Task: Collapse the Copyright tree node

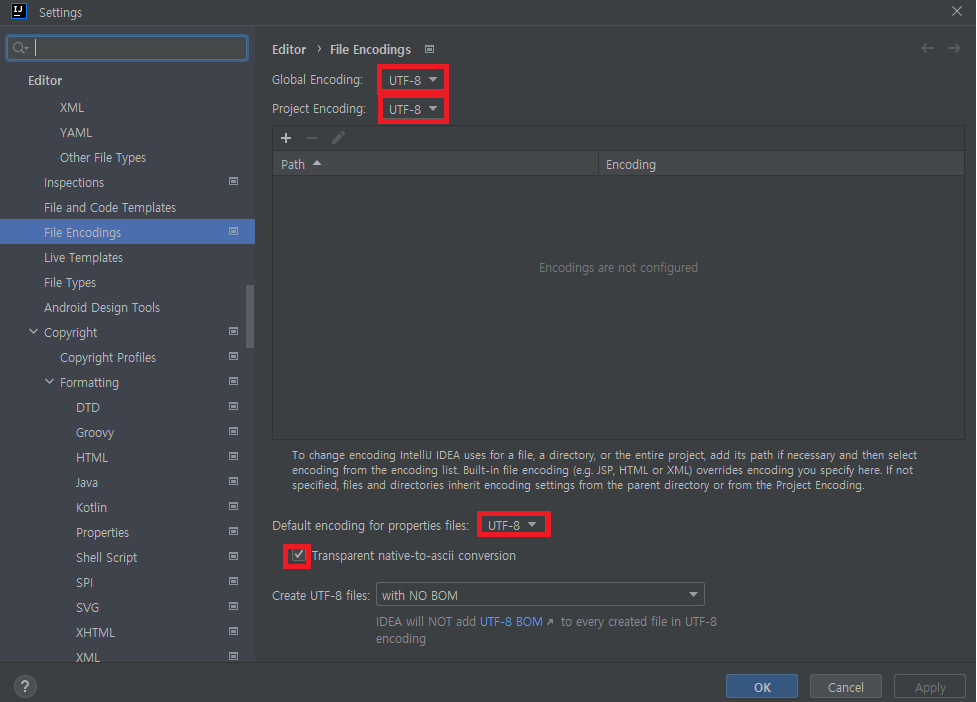Action: (34, 332)
